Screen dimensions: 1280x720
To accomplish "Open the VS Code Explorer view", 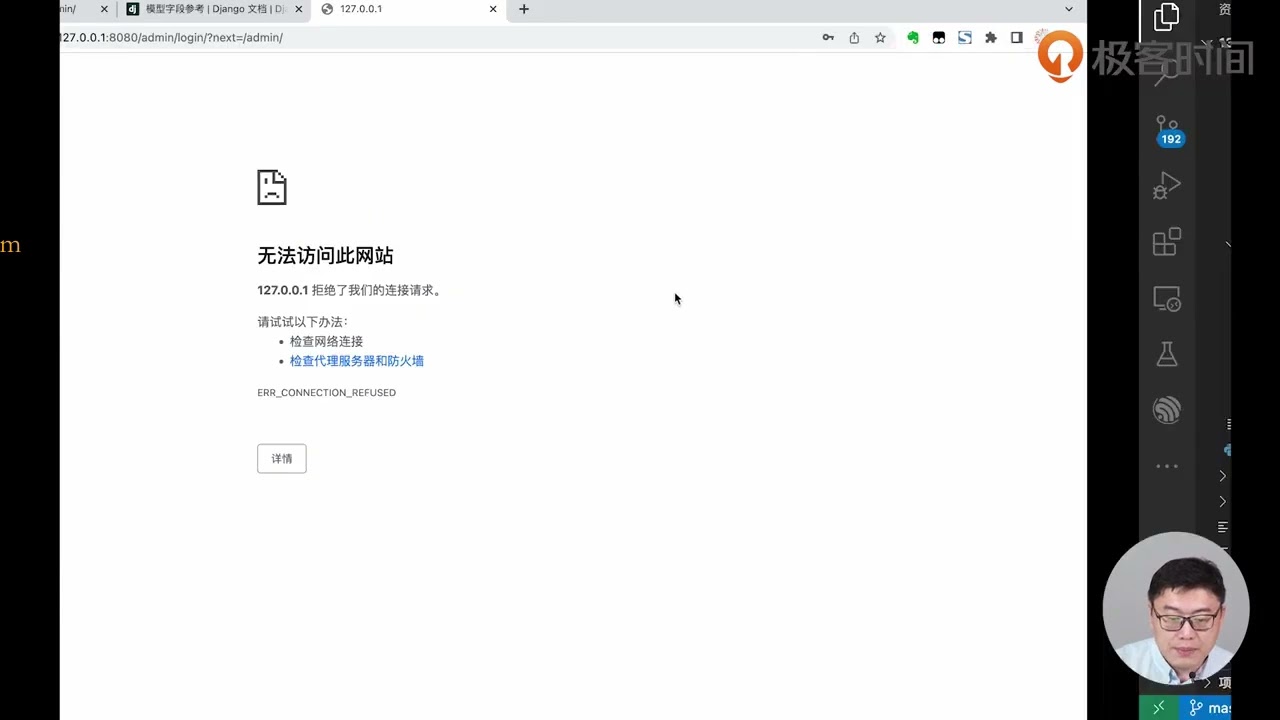I will (1166, 17).
